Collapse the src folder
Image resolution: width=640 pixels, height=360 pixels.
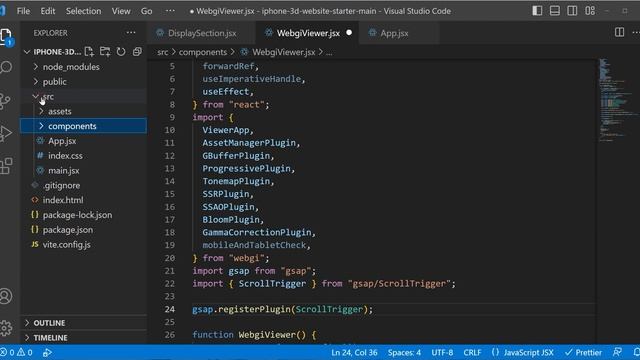coord(84,96)
